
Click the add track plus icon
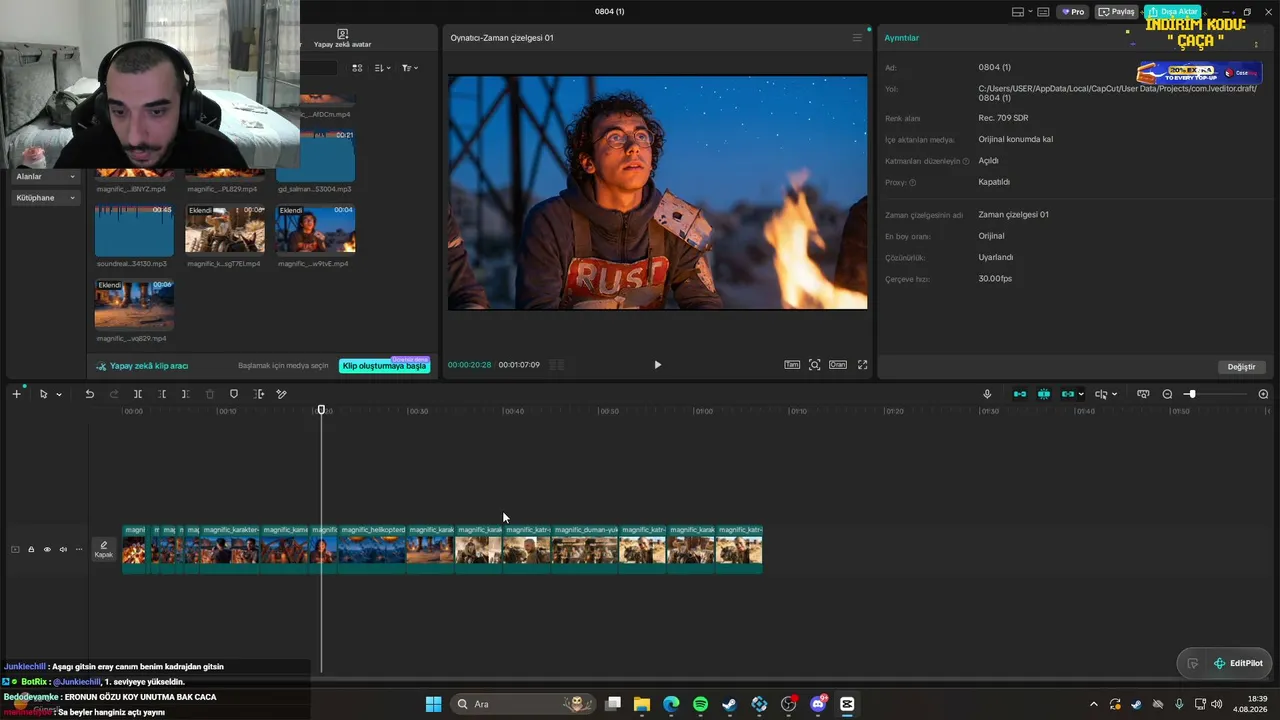pyautogui.click(x=16, y=394)
